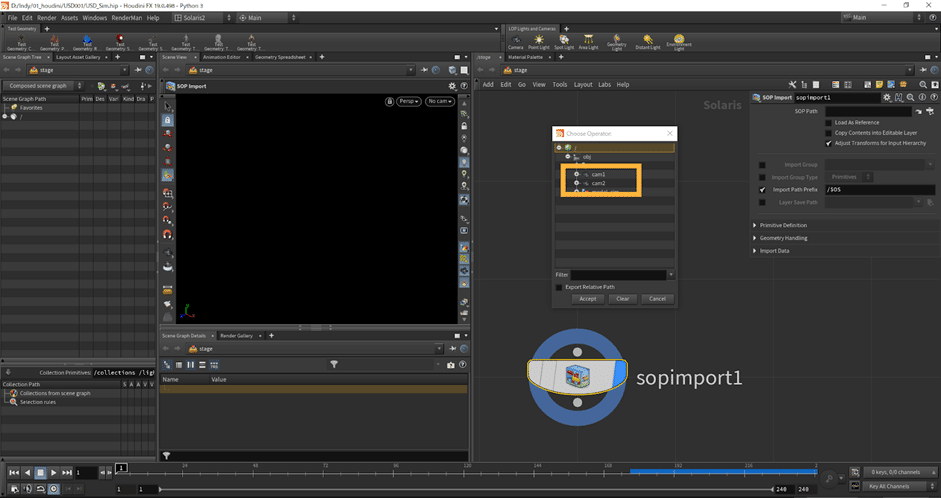Click the timeline play forward button

[52, 472]
